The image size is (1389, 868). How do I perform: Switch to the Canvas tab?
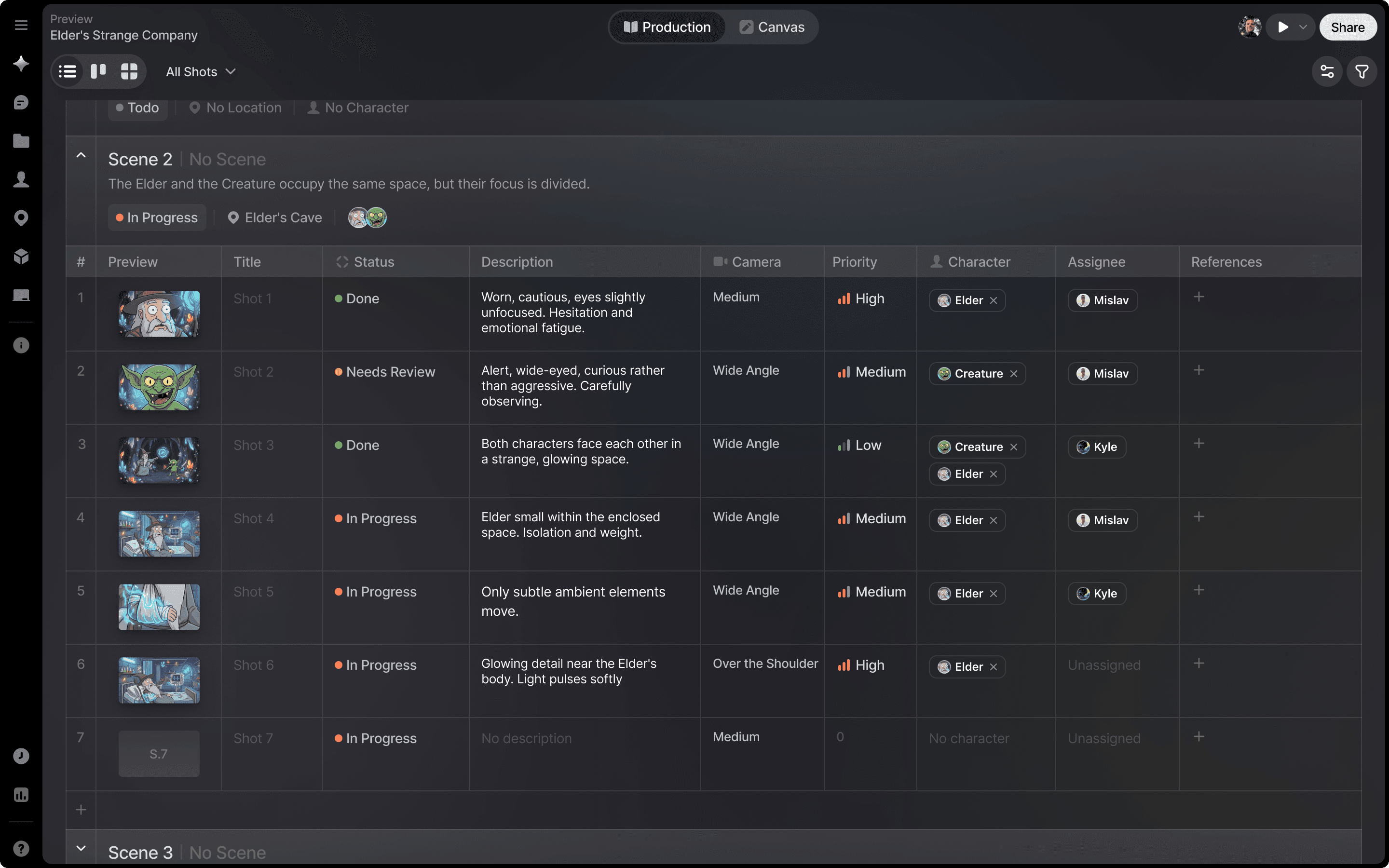point(772,27)
